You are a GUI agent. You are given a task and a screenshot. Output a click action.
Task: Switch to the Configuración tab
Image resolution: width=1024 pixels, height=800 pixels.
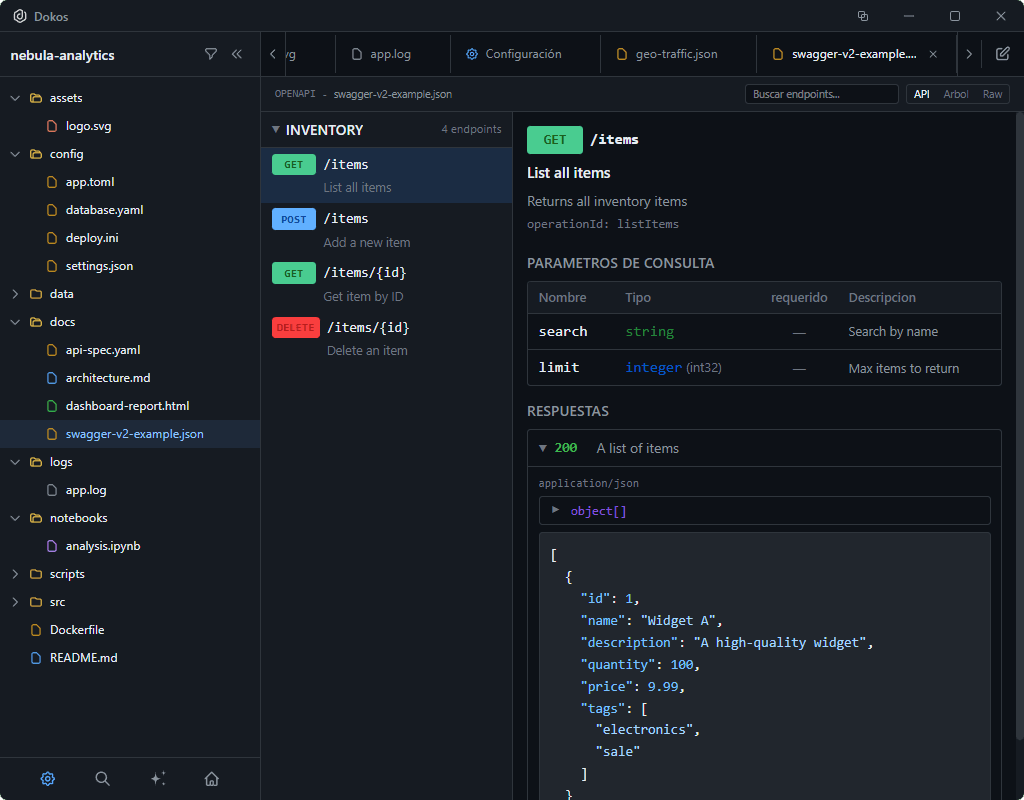pyautogui.click(x=522, y=54)
